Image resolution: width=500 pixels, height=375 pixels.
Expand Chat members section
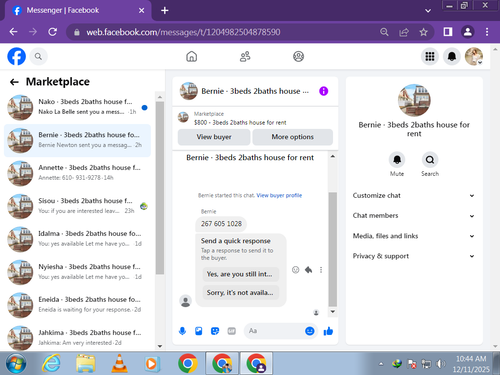(x=413, y=216)
